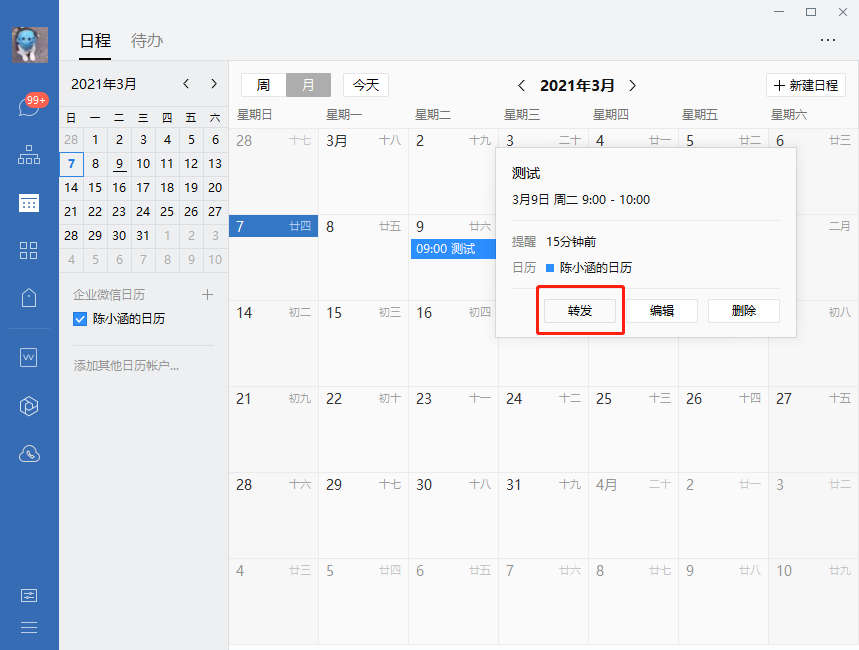Click the 删除 delete button
This screenshot has width=859, height=650.
click(x=743, y=311)
